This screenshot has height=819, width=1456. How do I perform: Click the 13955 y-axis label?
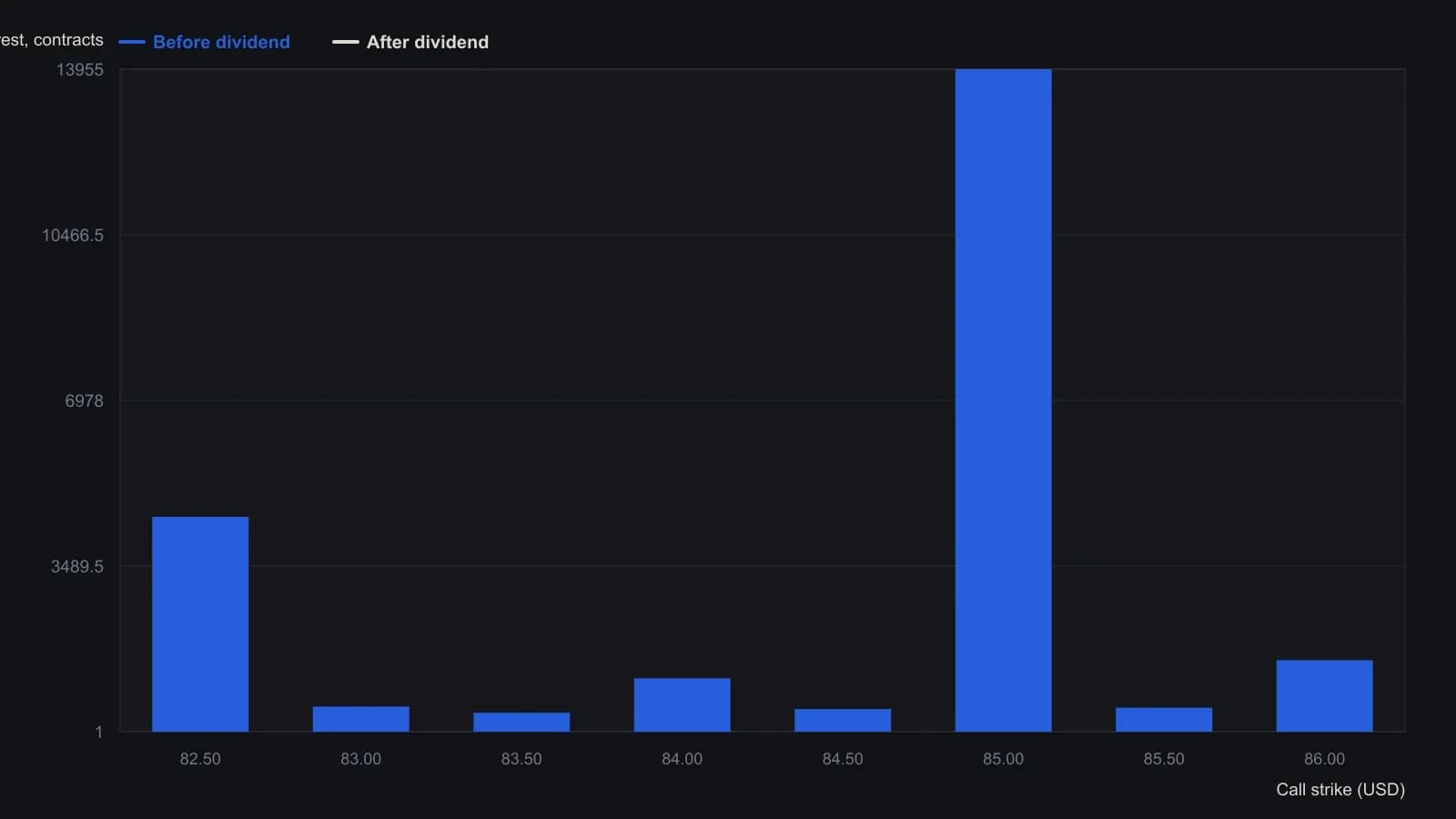pyautogui.click(x=80, y=70)
